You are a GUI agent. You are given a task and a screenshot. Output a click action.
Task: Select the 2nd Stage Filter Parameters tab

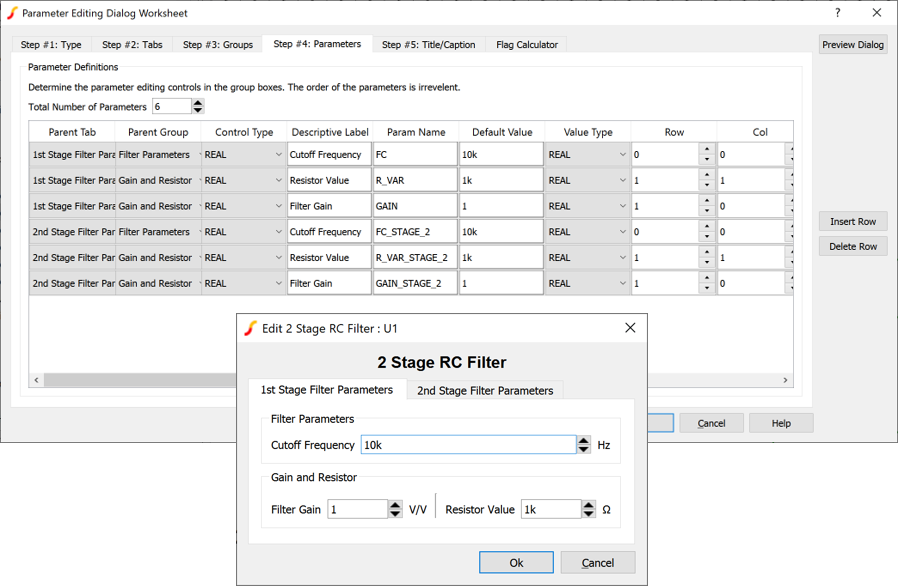coord(485,391)
